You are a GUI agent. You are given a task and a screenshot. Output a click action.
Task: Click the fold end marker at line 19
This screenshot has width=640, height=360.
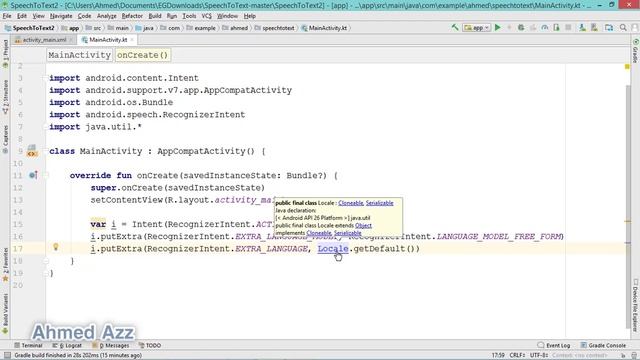[x=46, y=273]
